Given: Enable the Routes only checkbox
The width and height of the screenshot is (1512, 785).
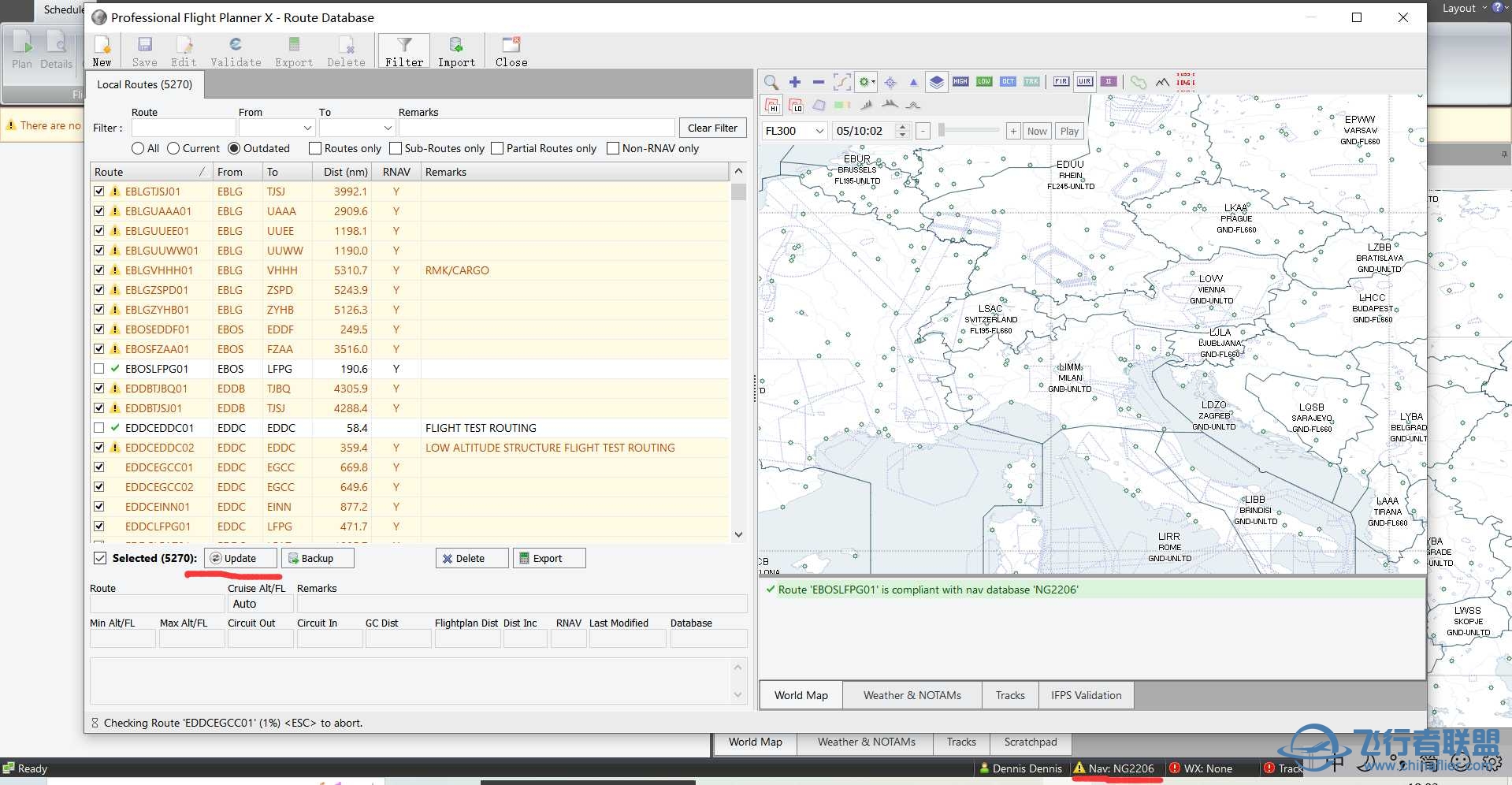Looking at the screenshot, I should [315, 148].
